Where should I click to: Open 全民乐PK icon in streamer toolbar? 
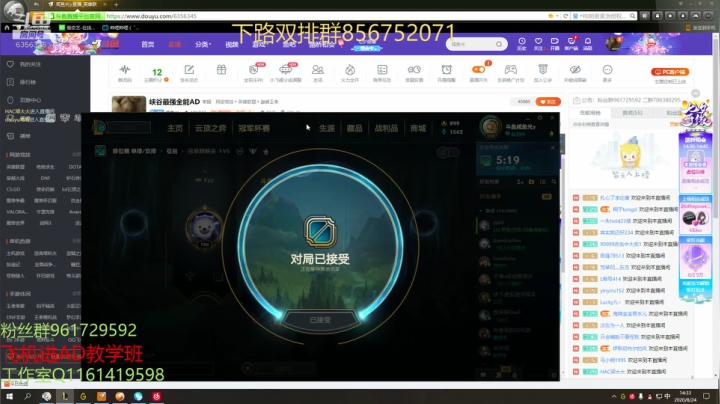pos(253,72)
